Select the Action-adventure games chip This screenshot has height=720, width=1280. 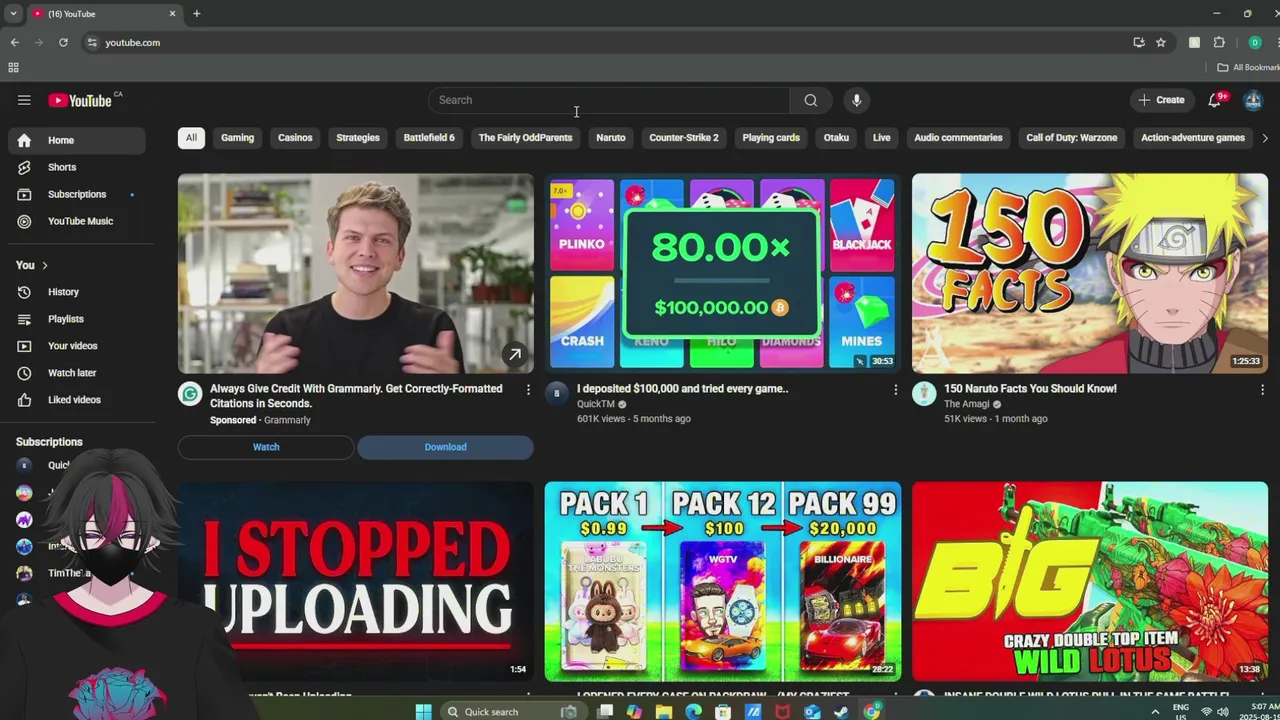1193,138
